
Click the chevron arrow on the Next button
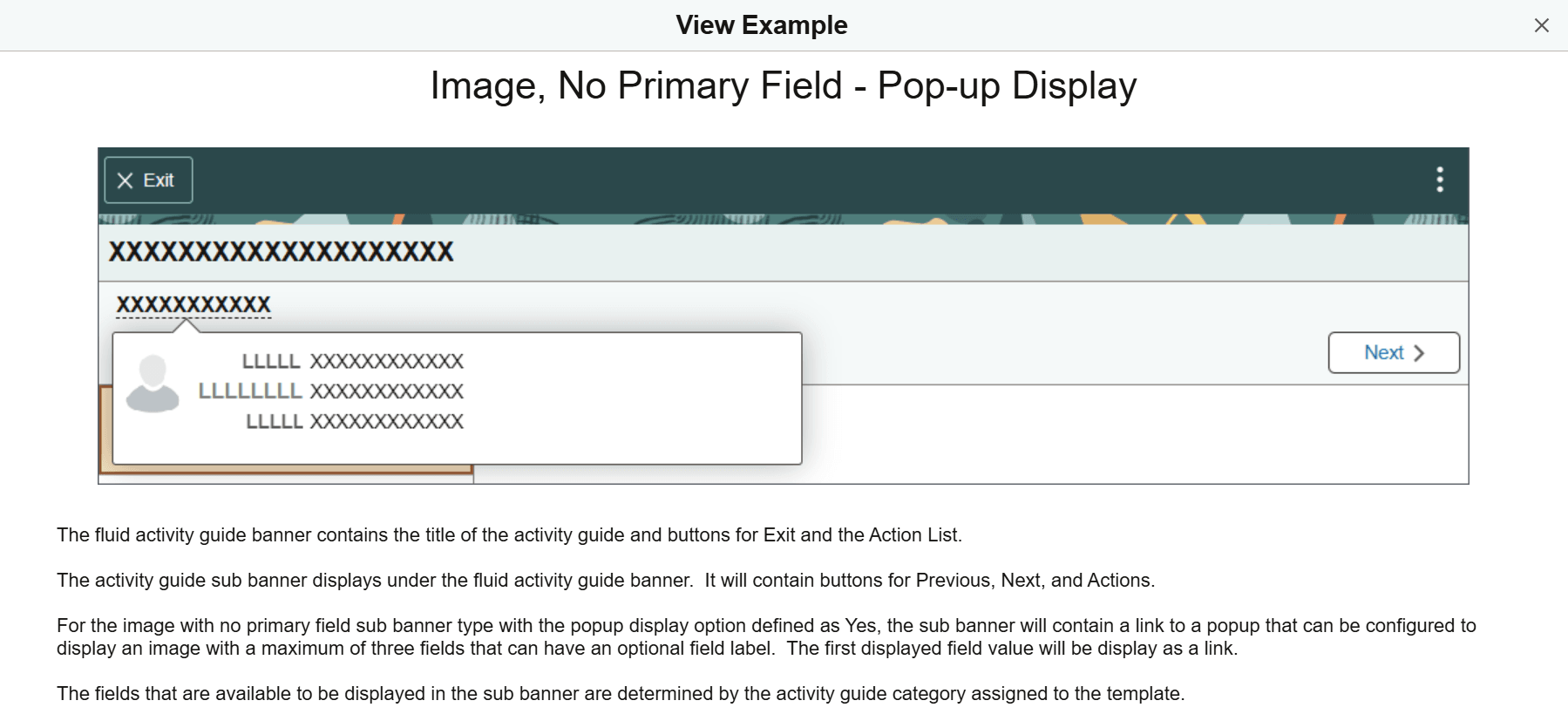point(1421,352)
